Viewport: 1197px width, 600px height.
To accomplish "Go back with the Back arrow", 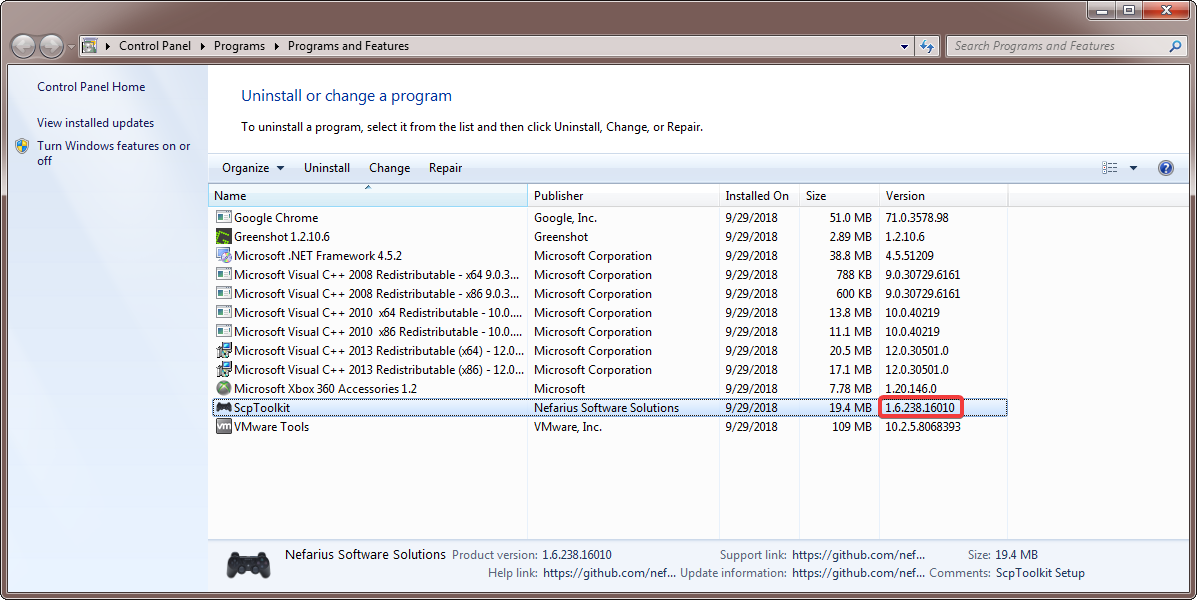I will click(x=24, y=47).
